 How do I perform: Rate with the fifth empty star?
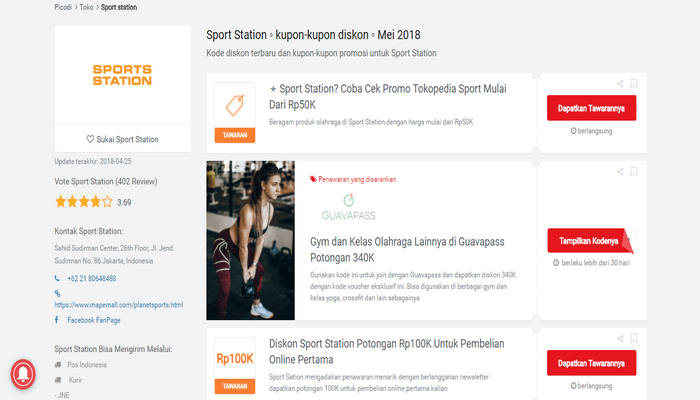point(107,202)
